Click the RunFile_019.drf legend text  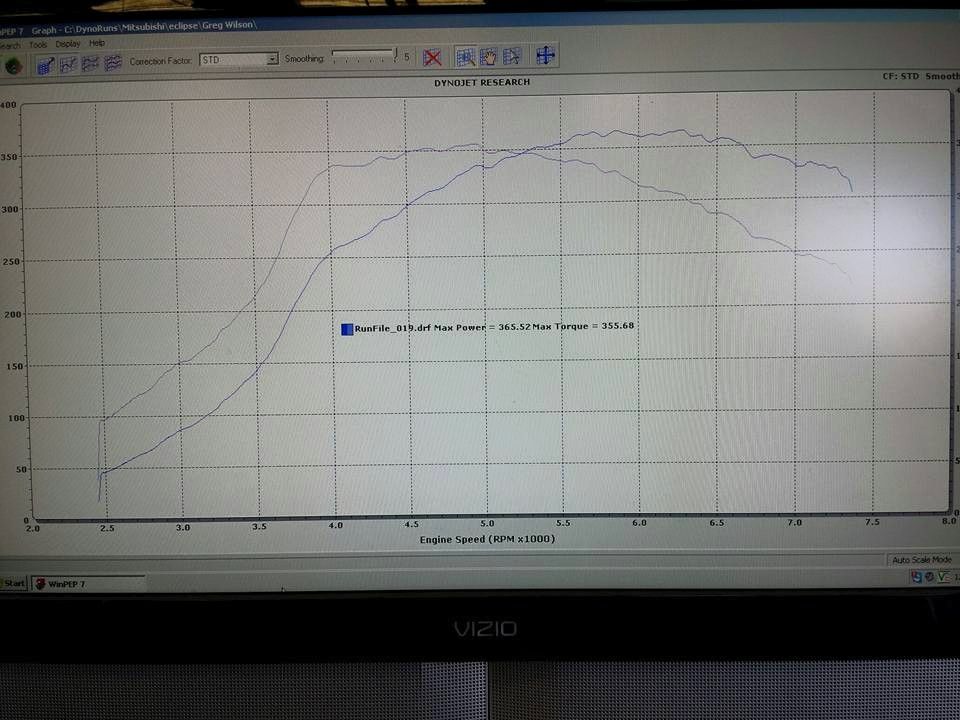pos(393,328)
